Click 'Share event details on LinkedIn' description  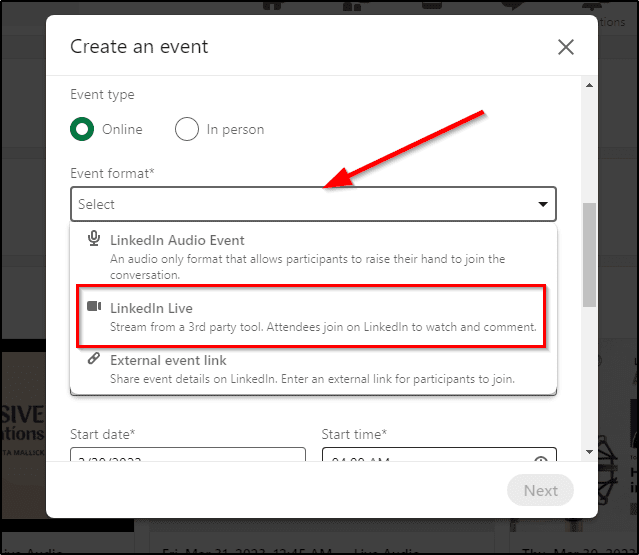(312, 379)
